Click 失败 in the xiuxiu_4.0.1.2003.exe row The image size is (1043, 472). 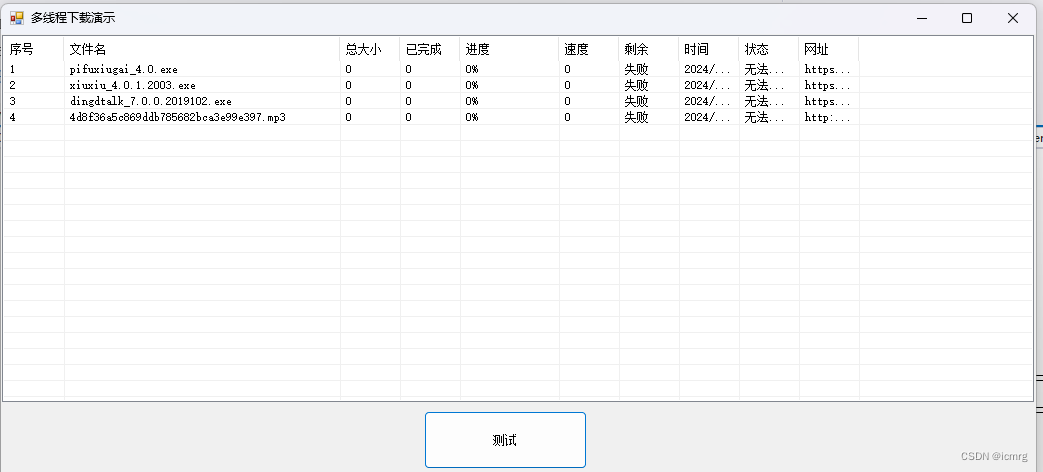[x=636, y=85]
